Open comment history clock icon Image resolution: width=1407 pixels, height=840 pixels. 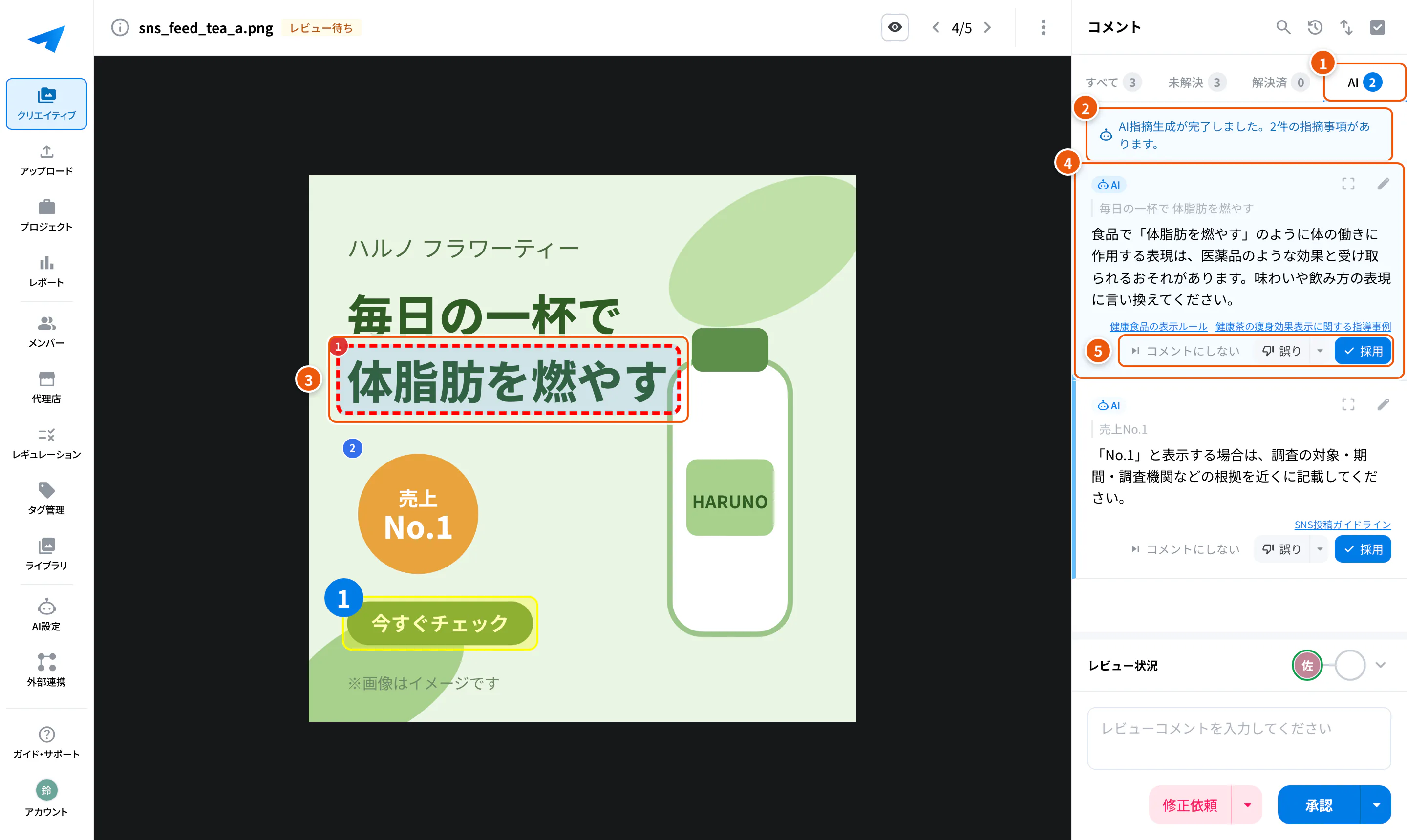pos(1315,27)
